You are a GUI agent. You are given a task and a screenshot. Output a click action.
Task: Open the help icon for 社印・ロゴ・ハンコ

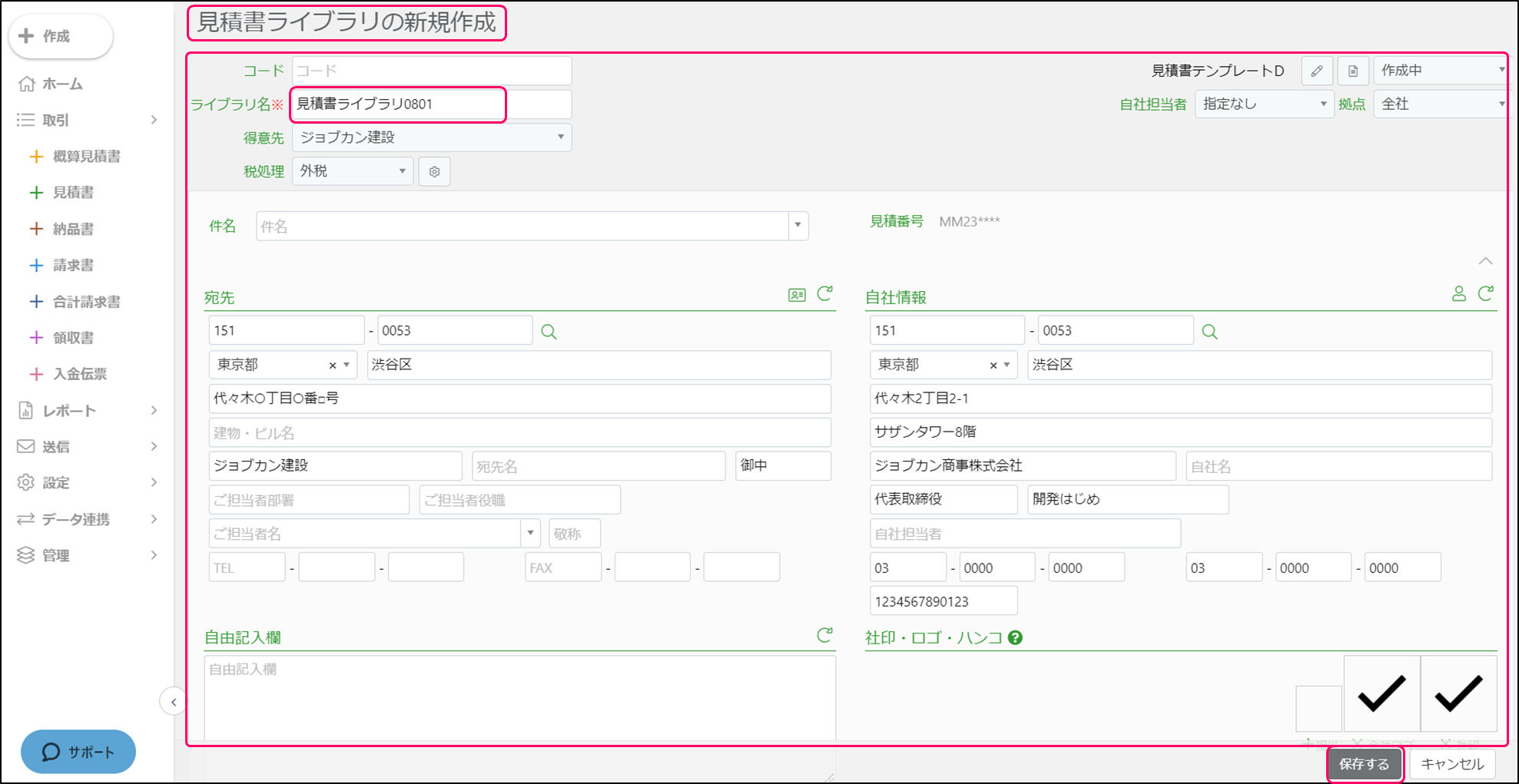(x=1015, y=637)
